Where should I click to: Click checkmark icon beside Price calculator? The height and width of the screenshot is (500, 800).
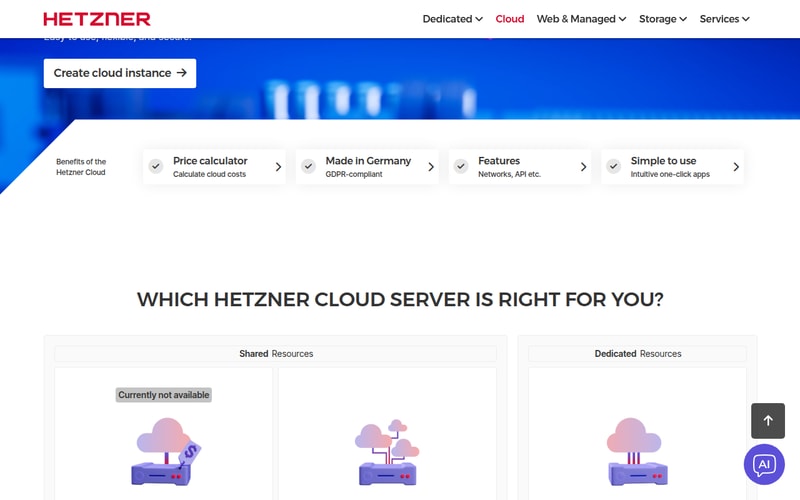[156, 166]
